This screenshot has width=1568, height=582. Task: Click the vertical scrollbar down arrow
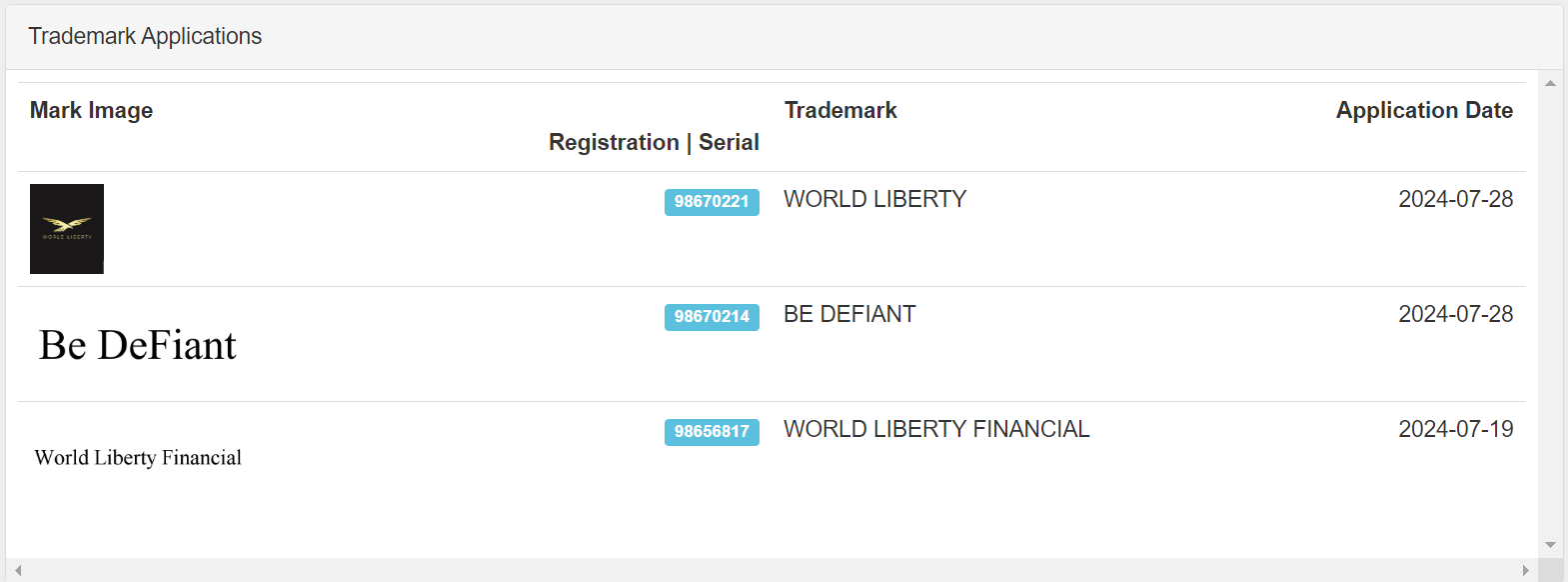(1550, 545)
